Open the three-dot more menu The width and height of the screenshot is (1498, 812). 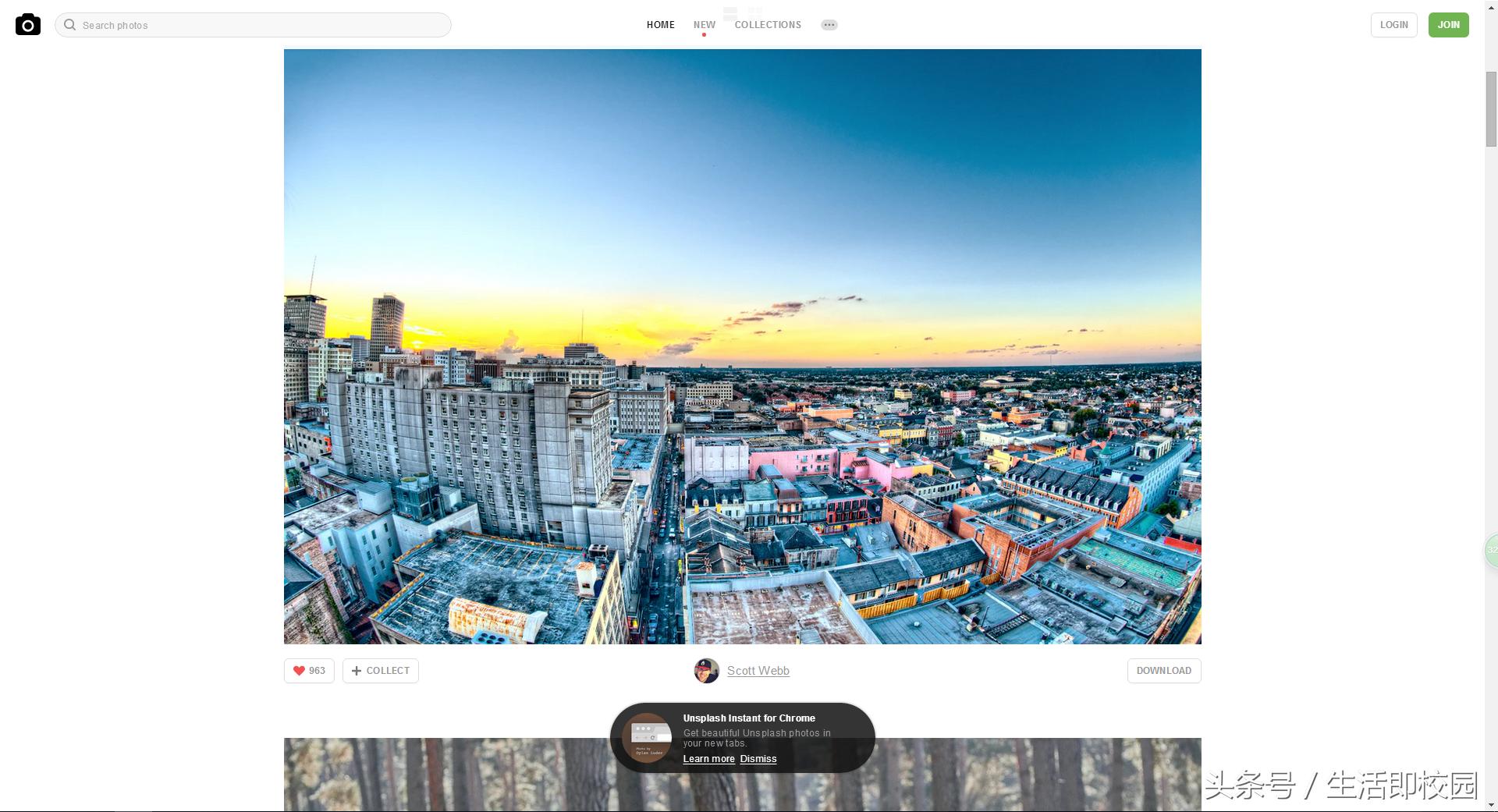(829, 25)
